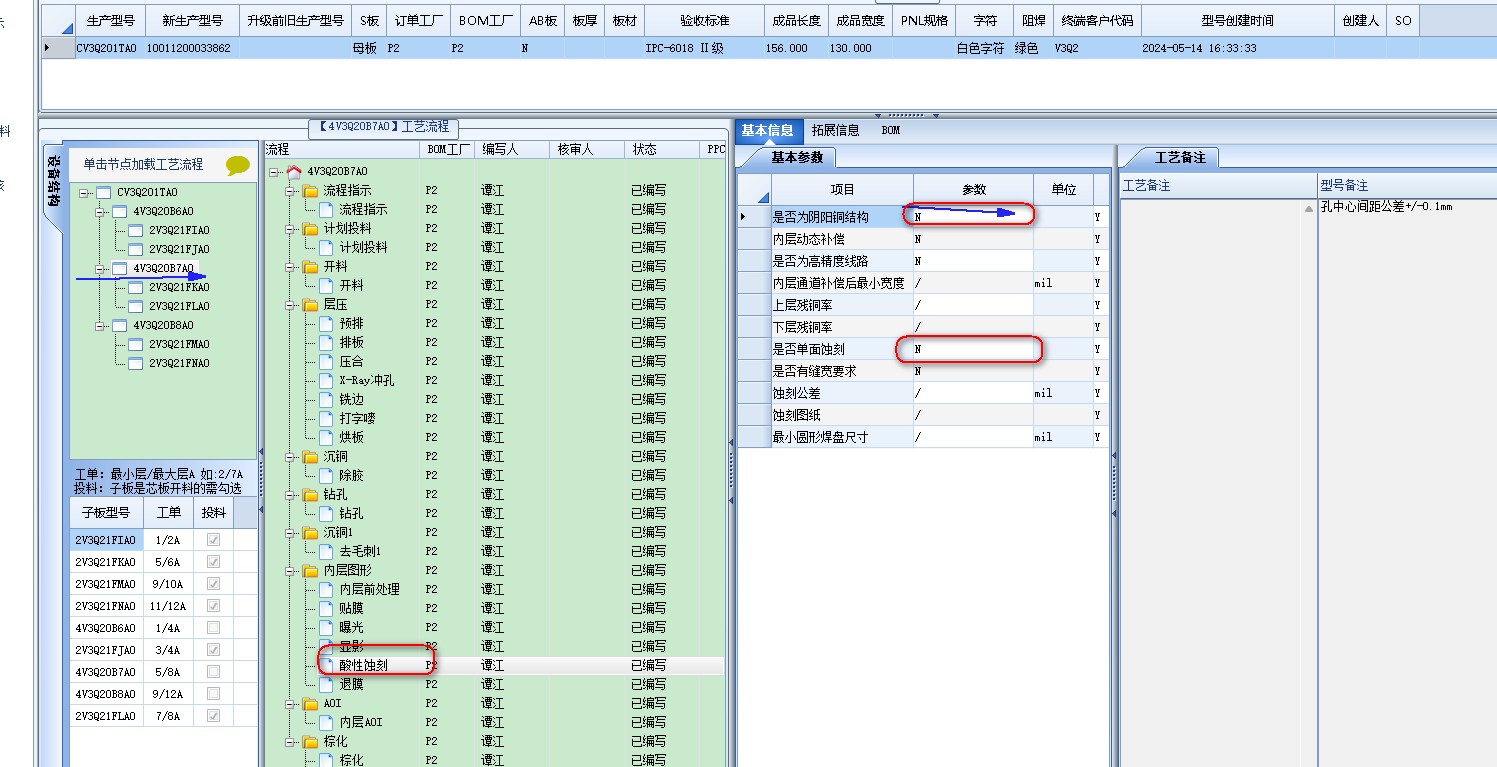Edit parameter value for 是否单面蚀刻
The width and height of the screenshot is (1497, 767).
(x=973, y=349)
